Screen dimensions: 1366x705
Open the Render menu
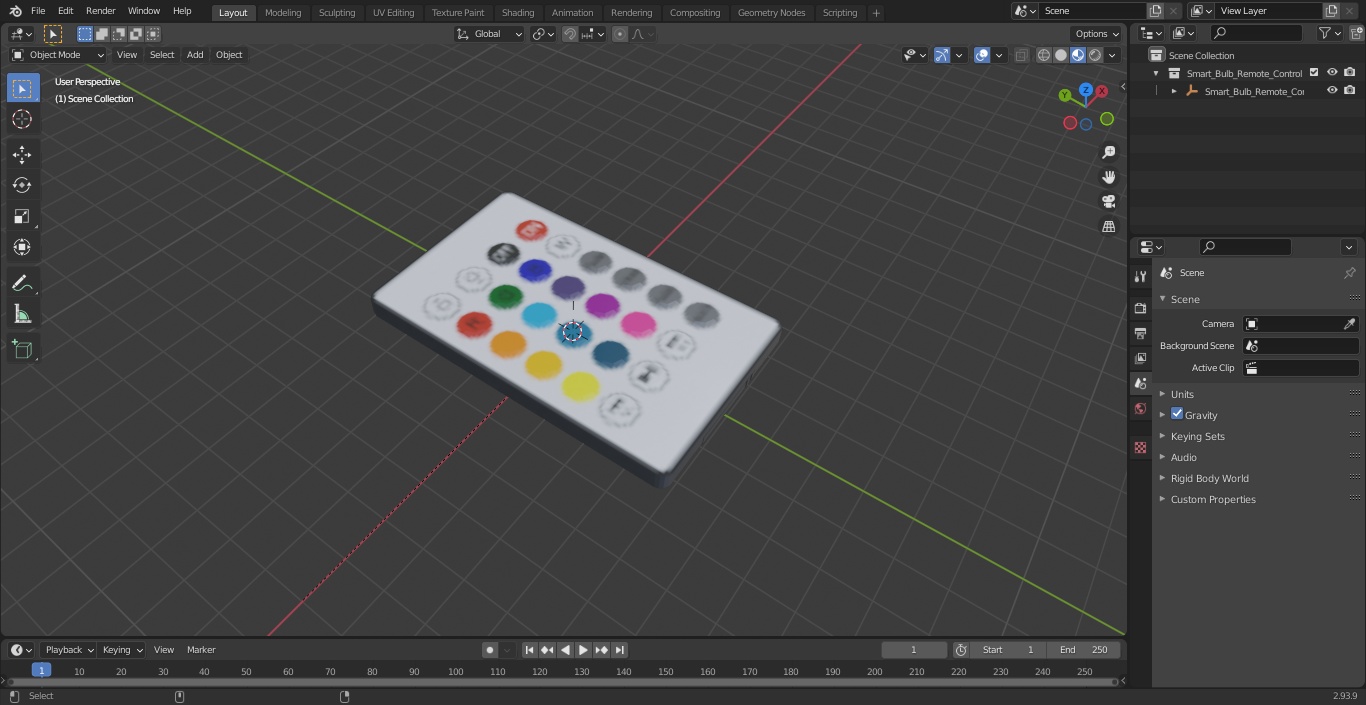100,11
